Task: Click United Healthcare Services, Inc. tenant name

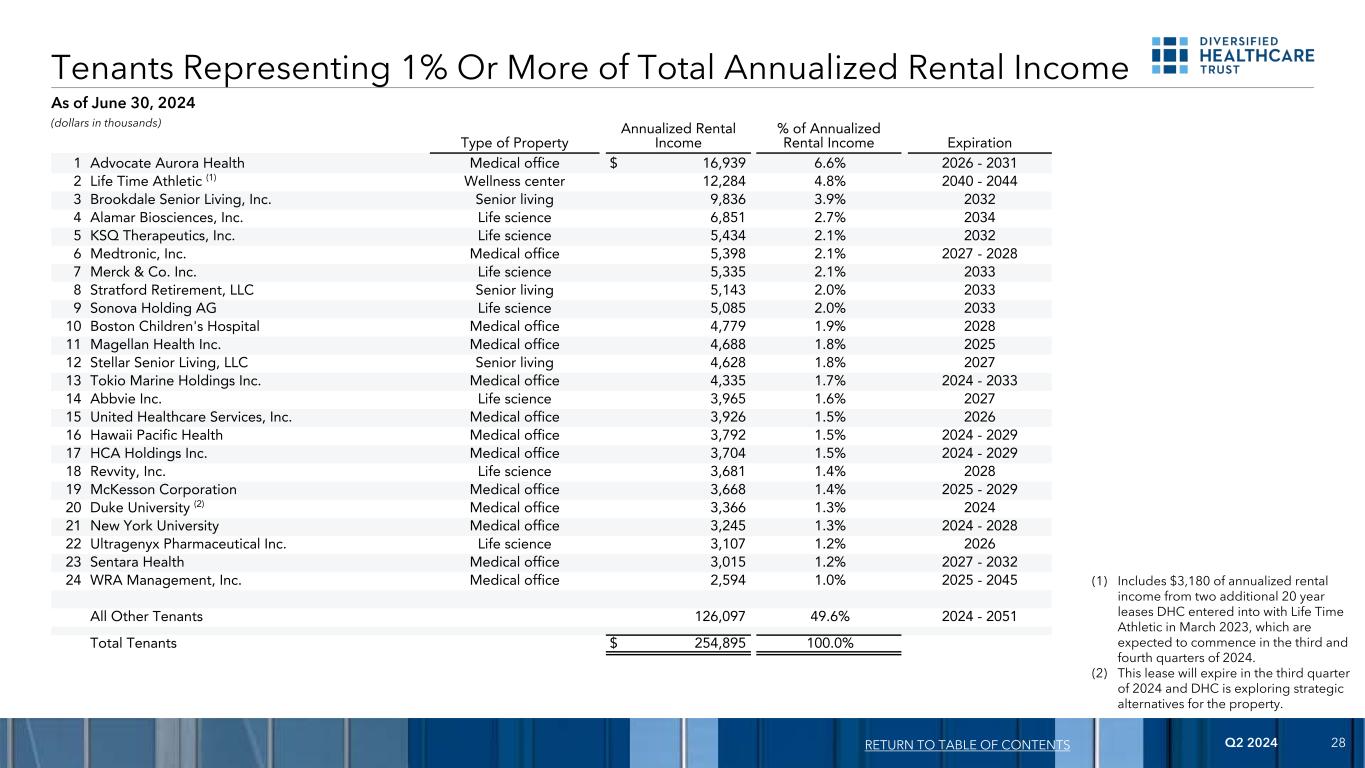Action: coord(191,417)
